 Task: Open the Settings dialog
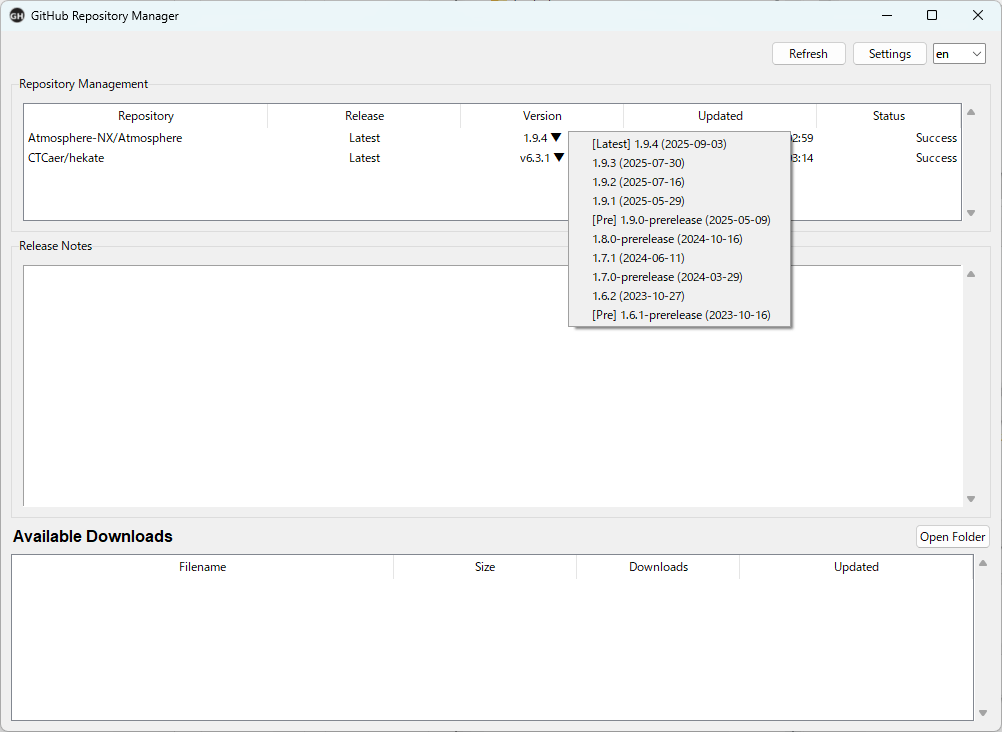click(x=890, y=54)
